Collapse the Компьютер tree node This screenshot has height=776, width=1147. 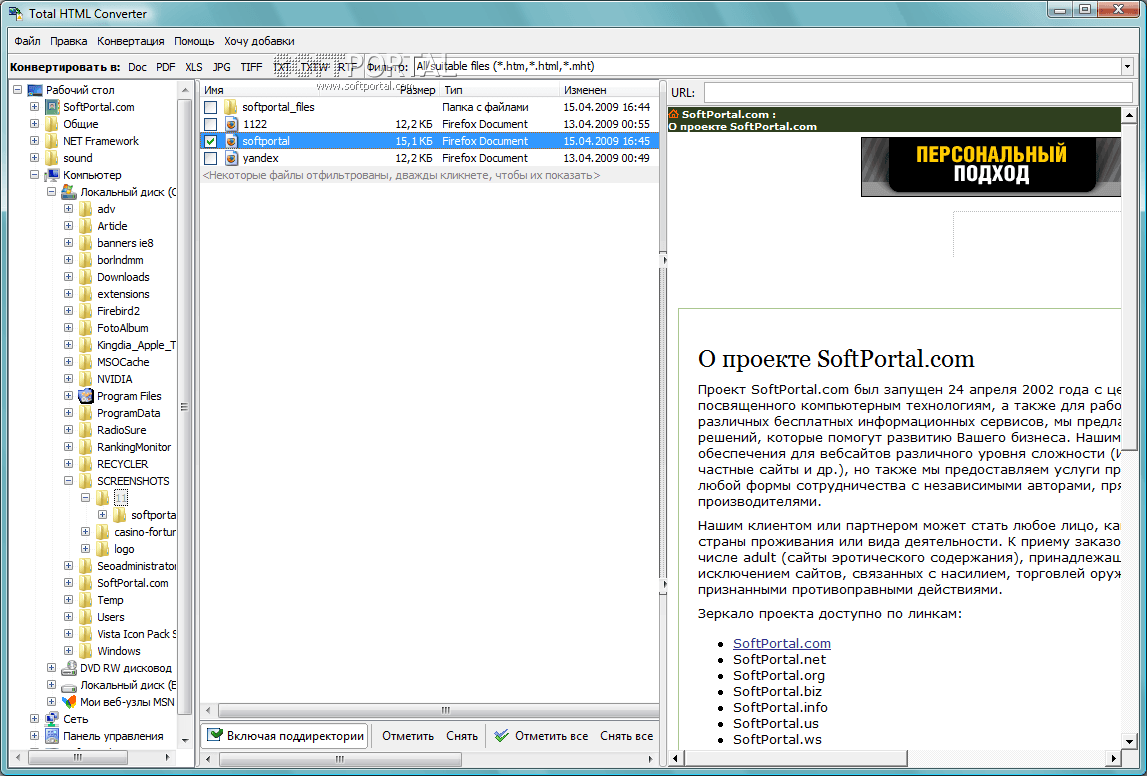point(34,175)
